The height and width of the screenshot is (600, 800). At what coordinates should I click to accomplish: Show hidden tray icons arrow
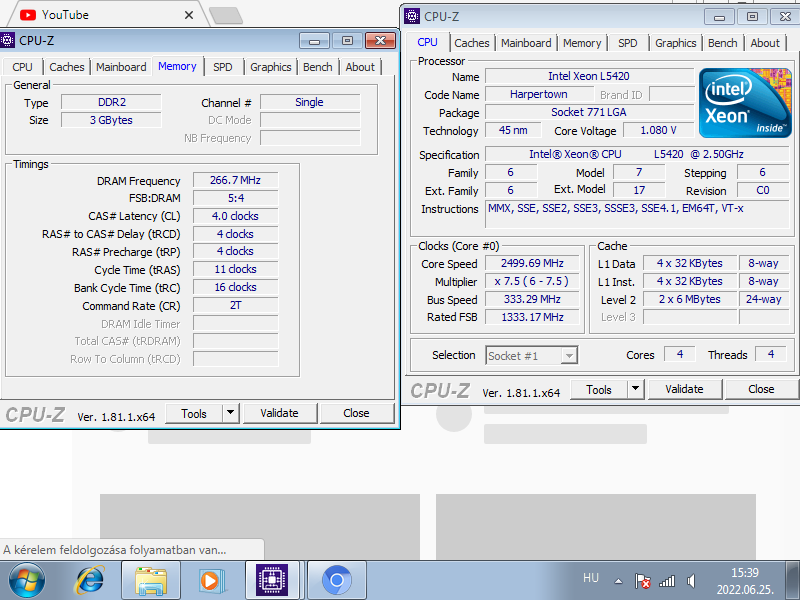pyautogui.click(x=618, y=581)
